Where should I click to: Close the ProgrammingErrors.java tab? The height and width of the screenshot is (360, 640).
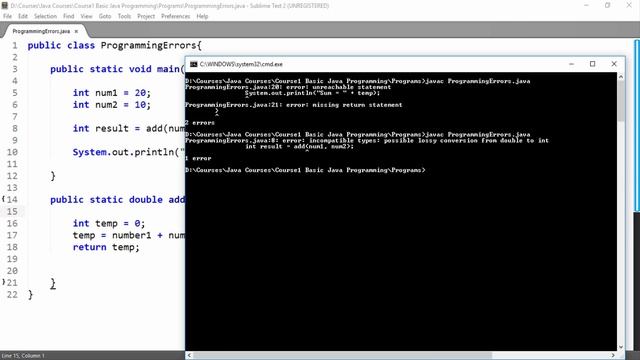pos(76,31)
